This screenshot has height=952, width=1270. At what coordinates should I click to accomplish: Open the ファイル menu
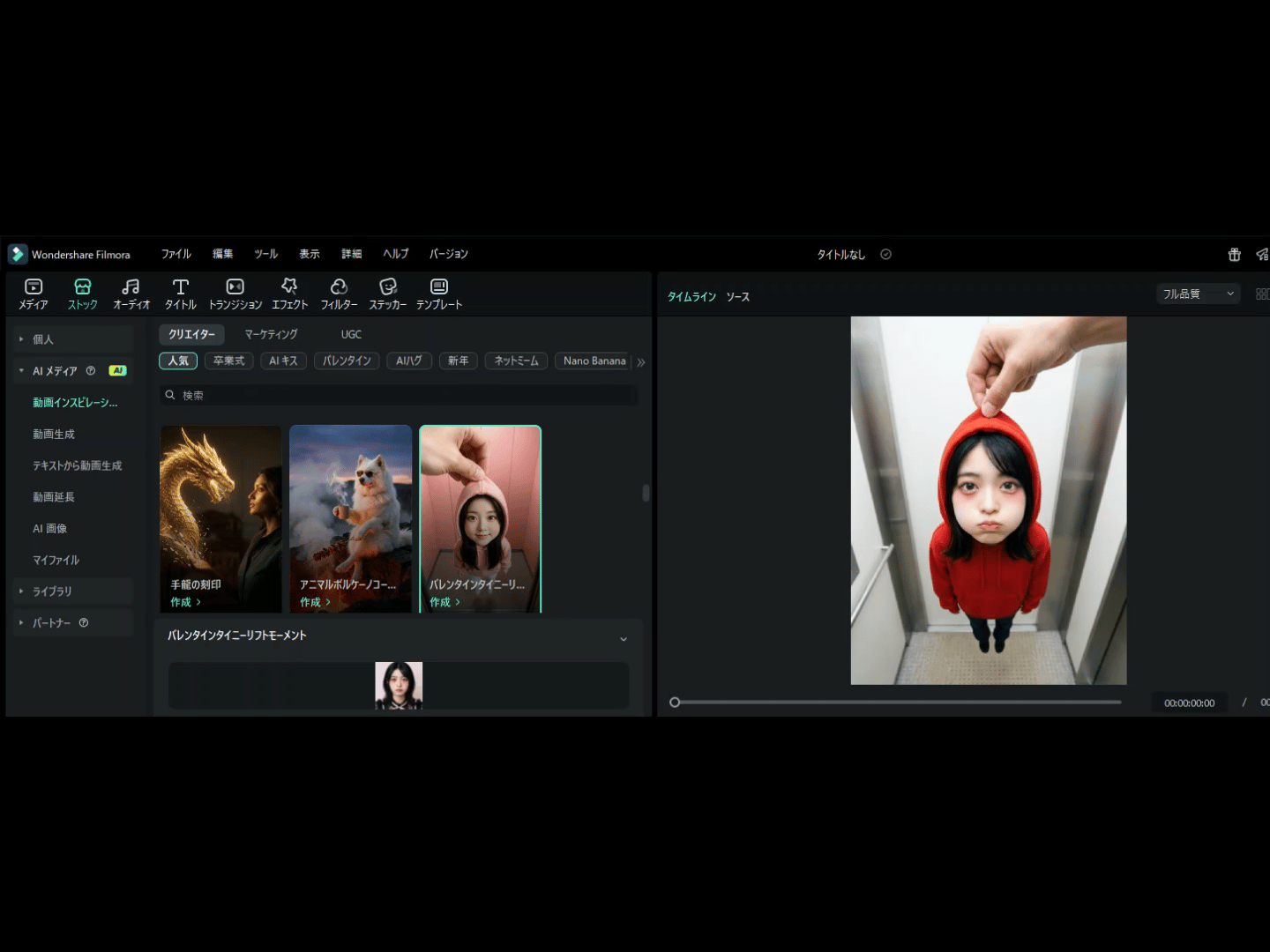point(176,254)
